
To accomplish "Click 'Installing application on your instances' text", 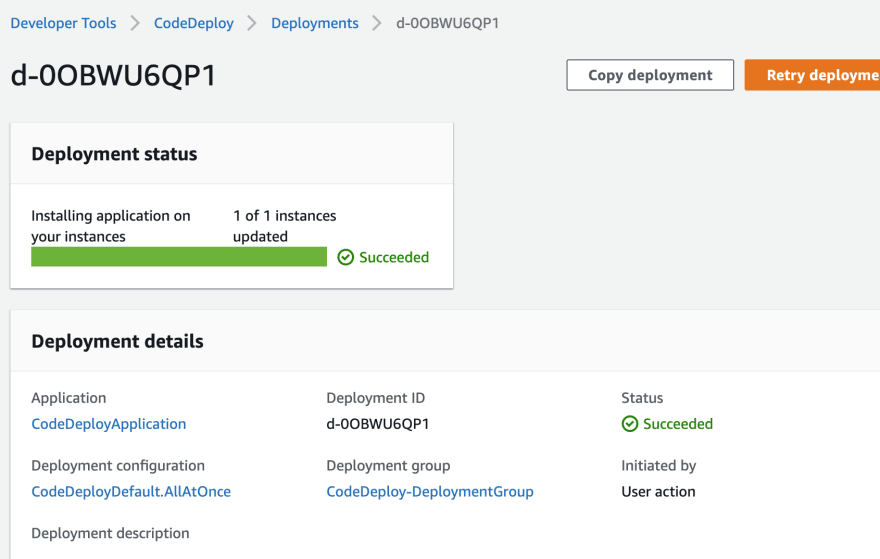I will [111, 226].
